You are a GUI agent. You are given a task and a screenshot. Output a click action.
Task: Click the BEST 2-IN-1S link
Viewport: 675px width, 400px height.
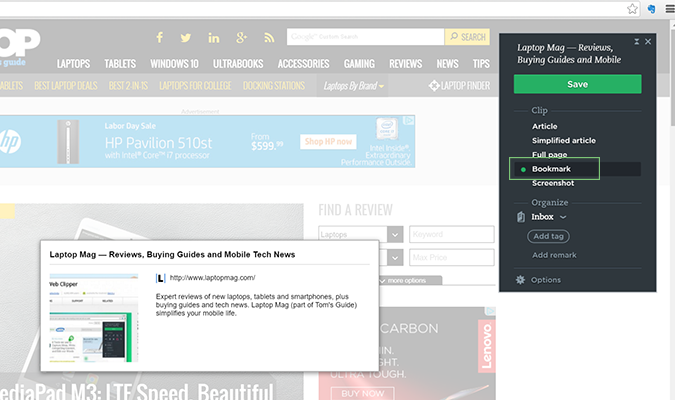[128, 86]
